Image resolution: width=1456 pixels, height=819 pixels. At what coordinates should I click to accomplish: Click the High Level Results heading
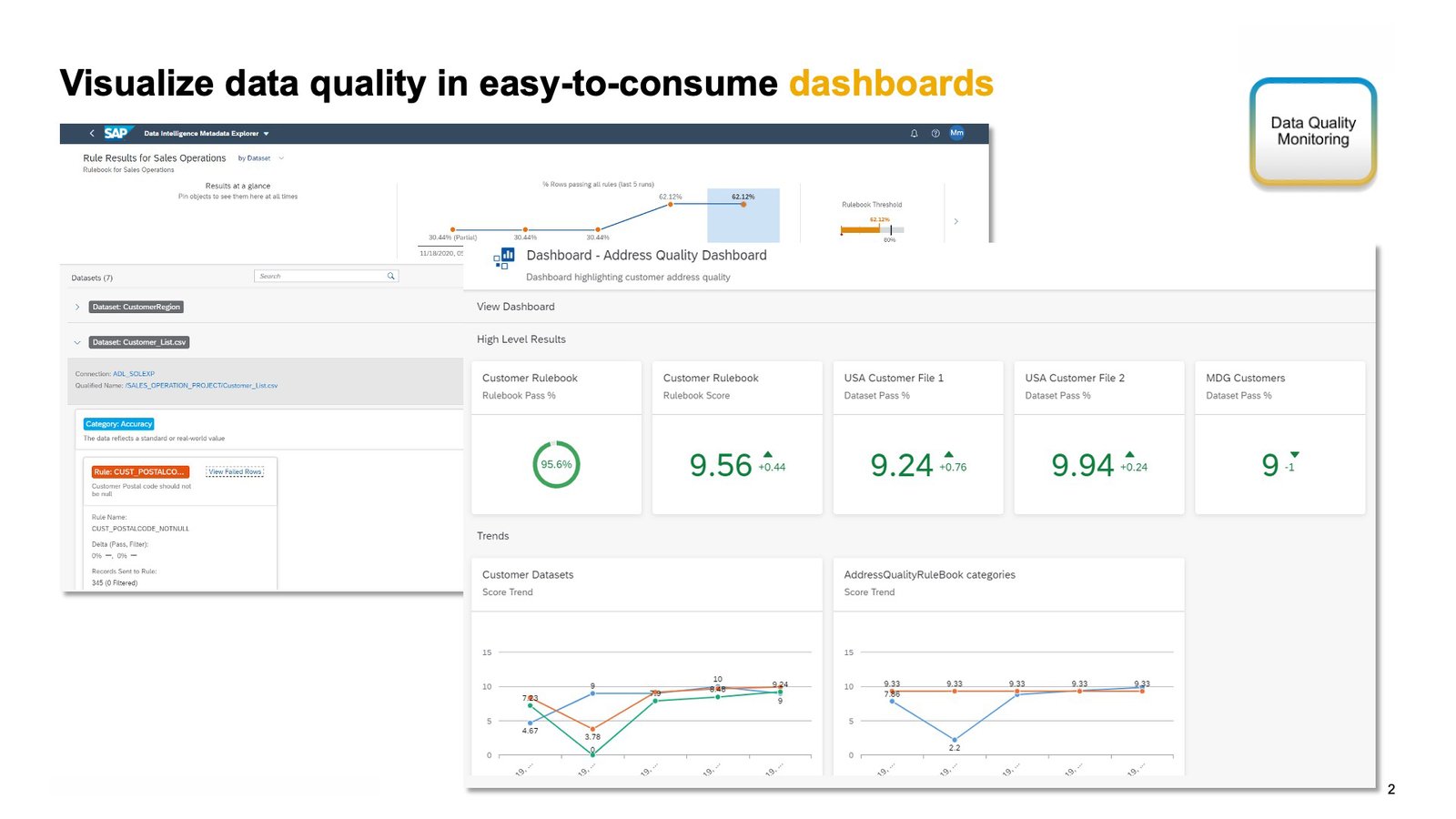tap(521, 339)
